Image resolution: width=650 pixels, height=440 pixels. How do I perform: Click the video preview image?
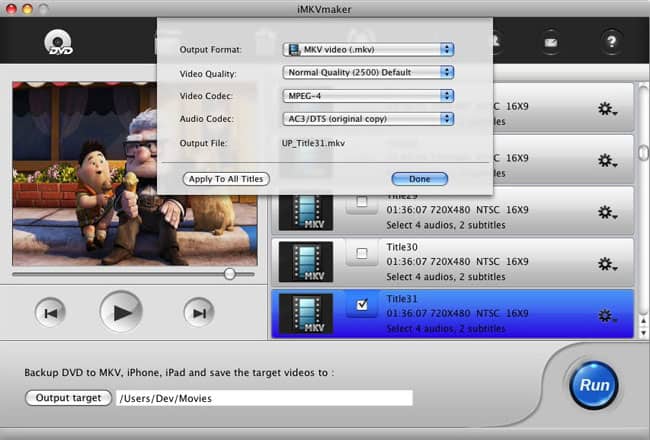[135, 174]
